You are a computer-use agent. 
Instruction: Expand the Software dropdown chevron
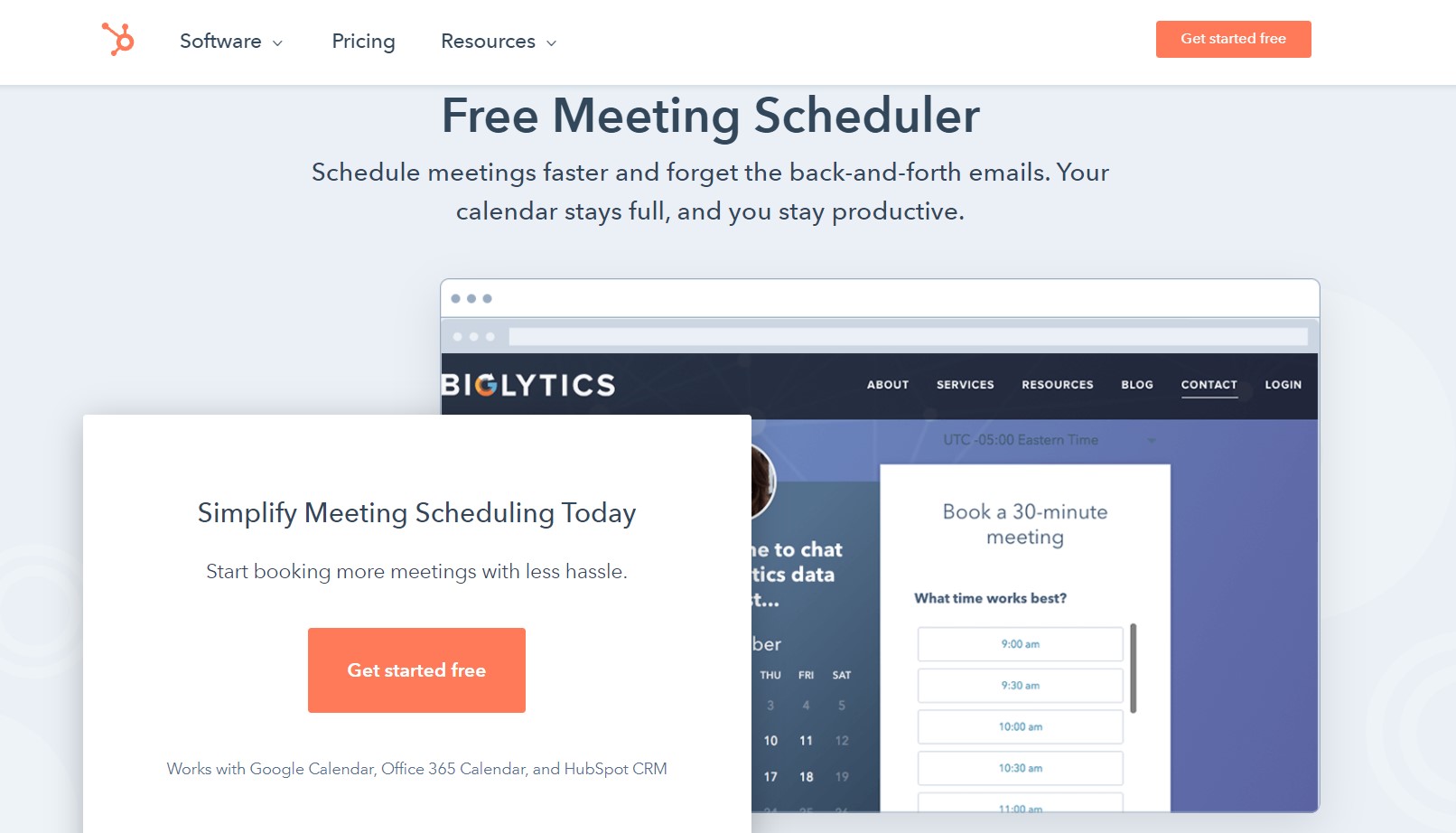[277, 43]
